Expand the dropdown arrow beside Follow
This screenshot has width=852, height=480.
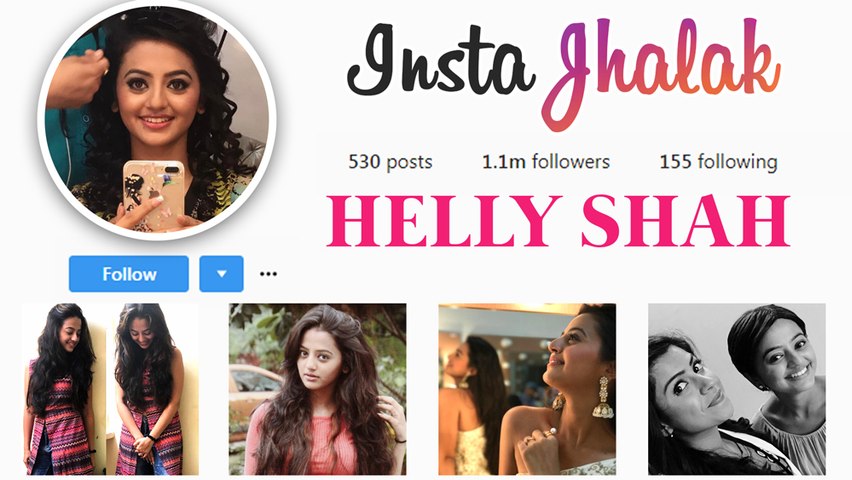tap(221, 274)
